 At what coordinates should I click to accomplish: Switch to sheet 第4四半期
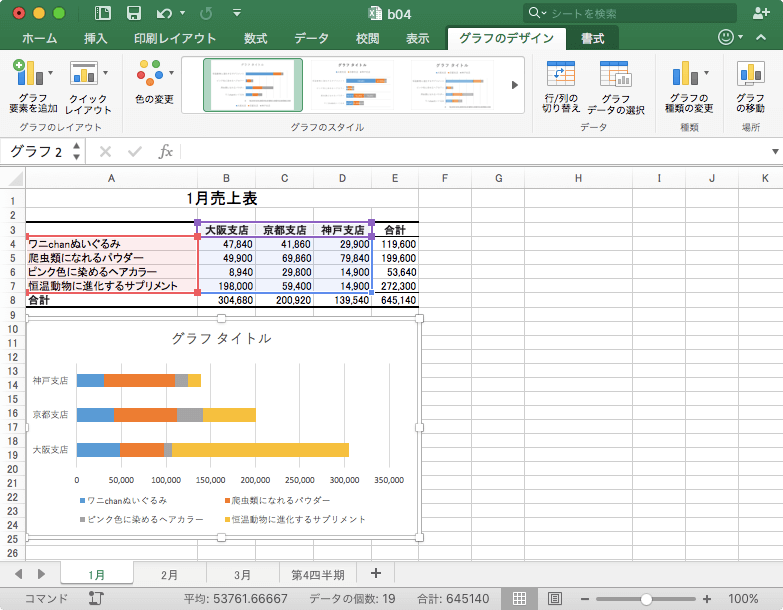[318, 575]
